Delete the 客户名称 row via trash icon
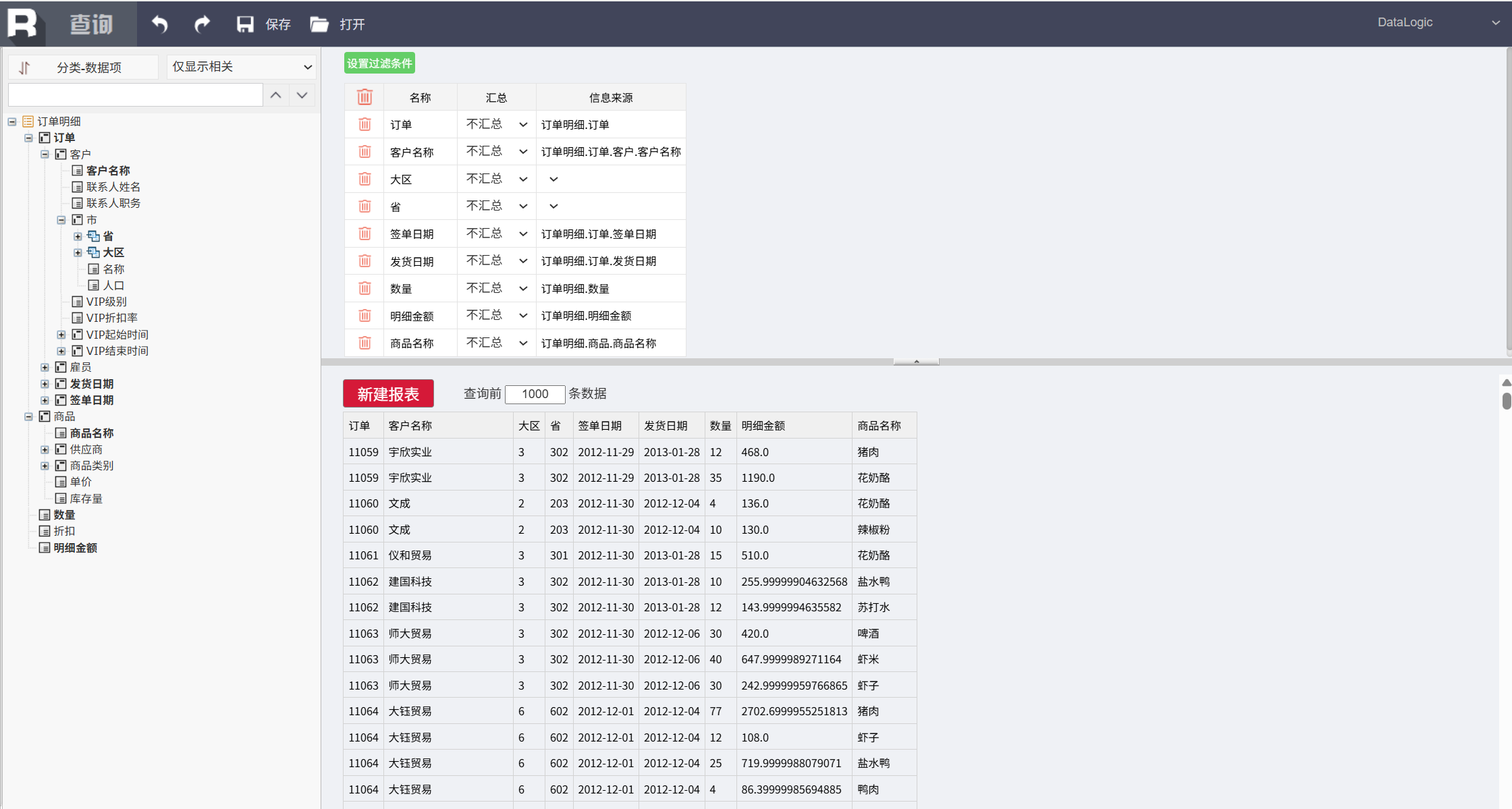 coord(364,152)
